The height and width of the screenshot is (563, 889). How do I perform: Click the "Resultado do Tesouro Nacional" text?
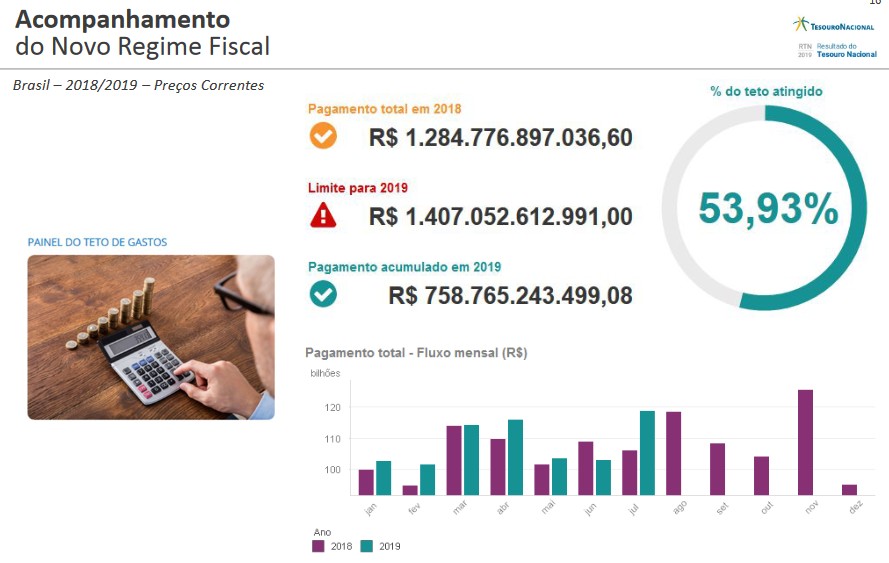point(846,50)
